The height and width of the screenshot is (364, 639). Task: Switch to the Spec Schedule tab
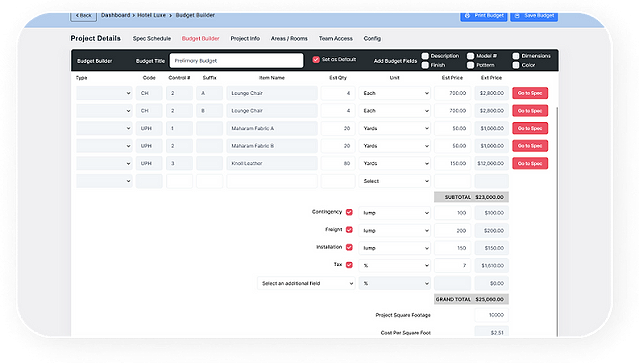[x=152, y=38]
